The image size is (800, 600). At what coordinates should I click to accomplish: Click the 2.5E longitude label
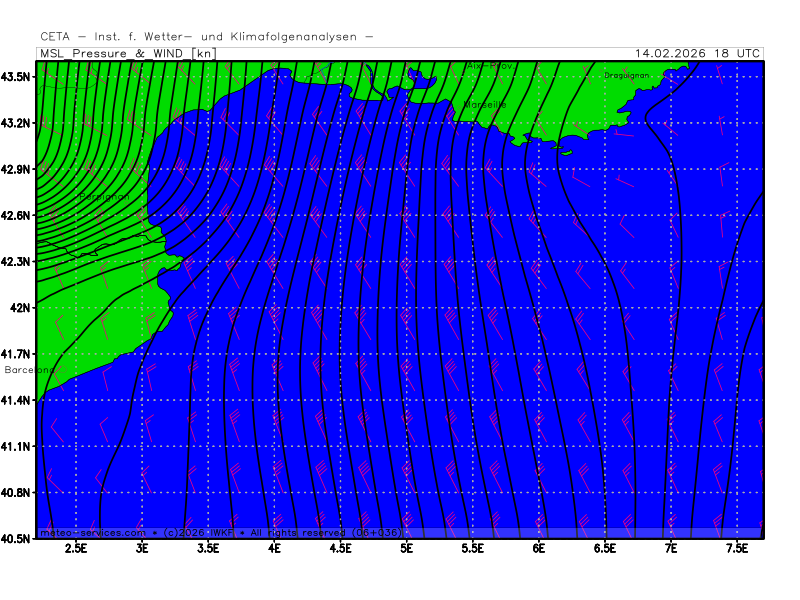click(76, 548)
